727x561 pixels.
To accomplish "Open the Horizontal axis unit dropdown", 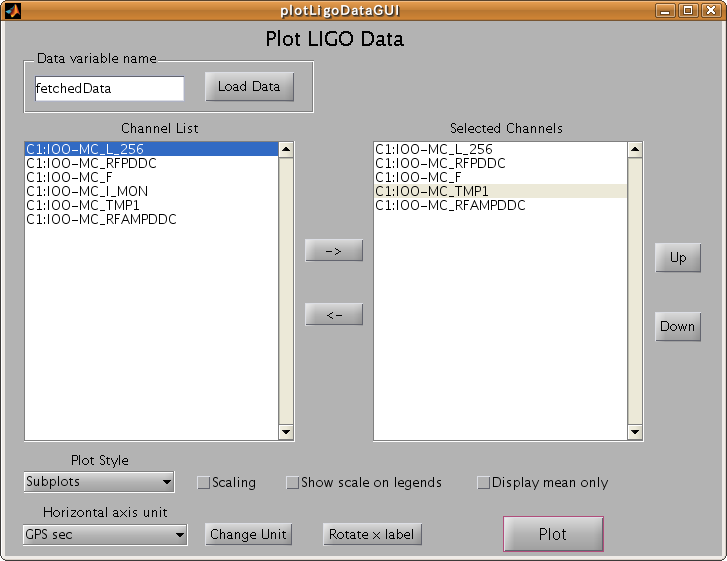I will [x=105, y=535].
